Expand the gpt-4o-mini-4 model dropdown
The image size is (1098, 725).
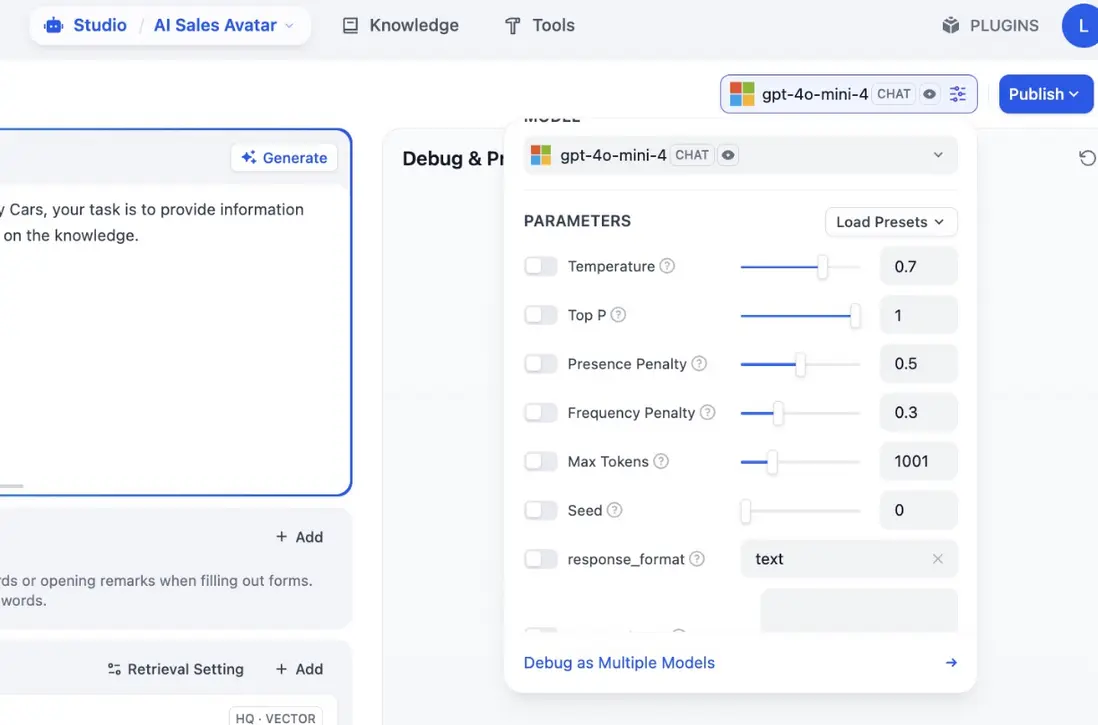pos(740,155)
